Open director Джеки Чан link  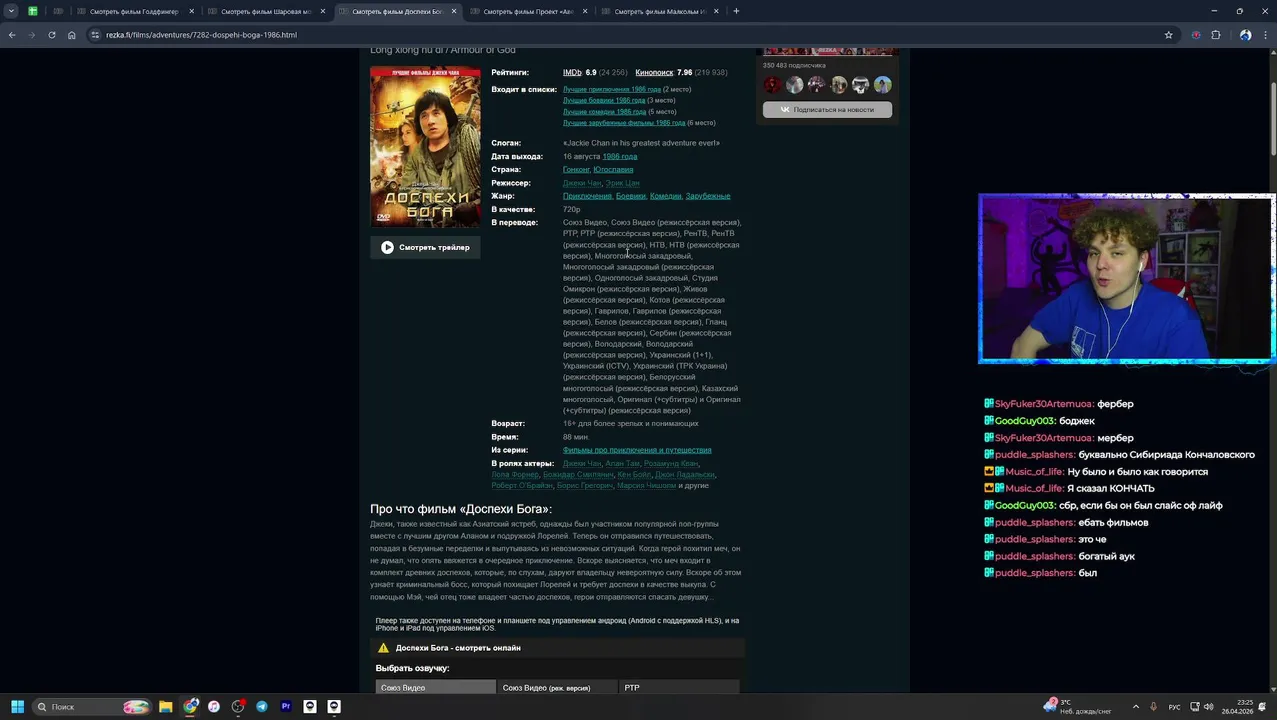[582, 183]
